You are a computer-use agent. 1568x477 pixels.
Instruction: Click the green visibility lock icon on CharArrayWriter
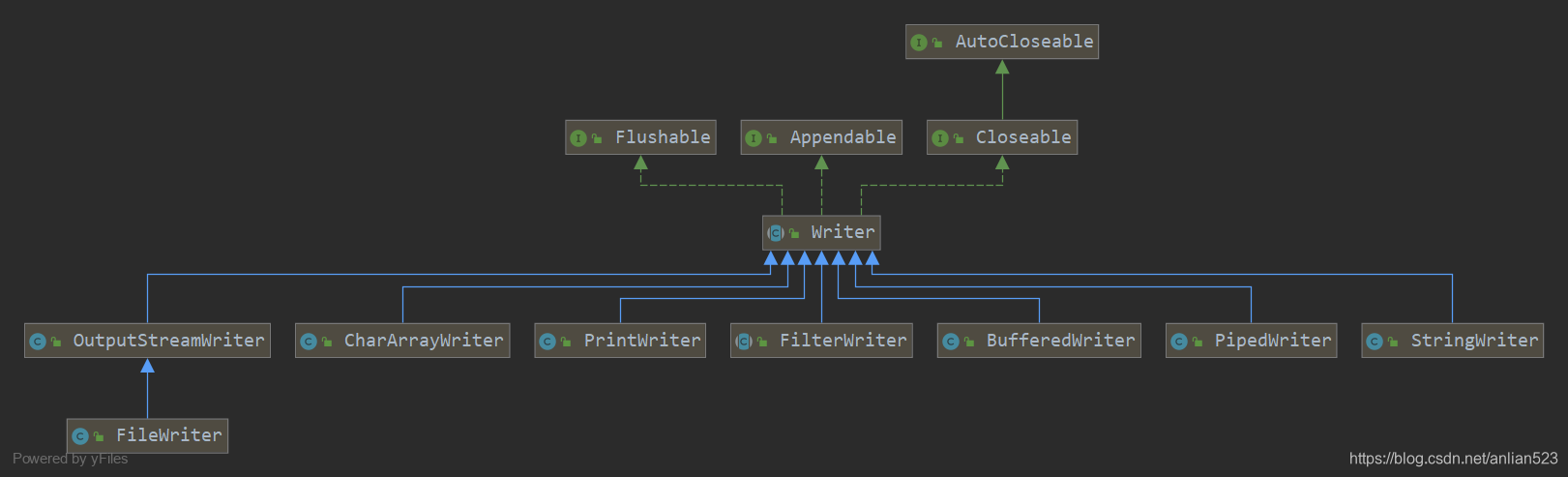[327, 342]
